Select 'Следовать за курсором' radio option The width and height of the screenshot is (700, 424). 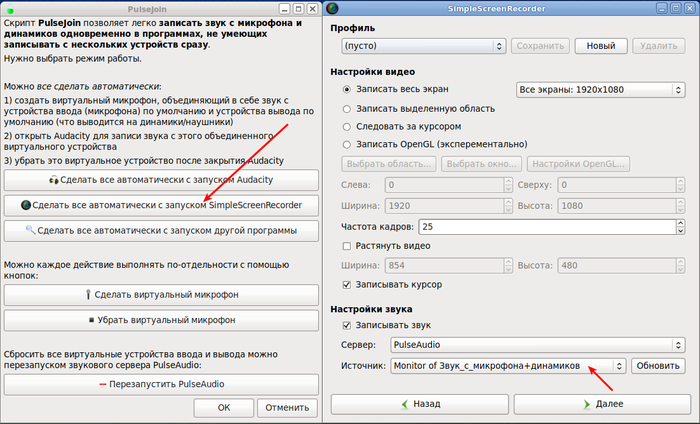(x=347, y=127)
